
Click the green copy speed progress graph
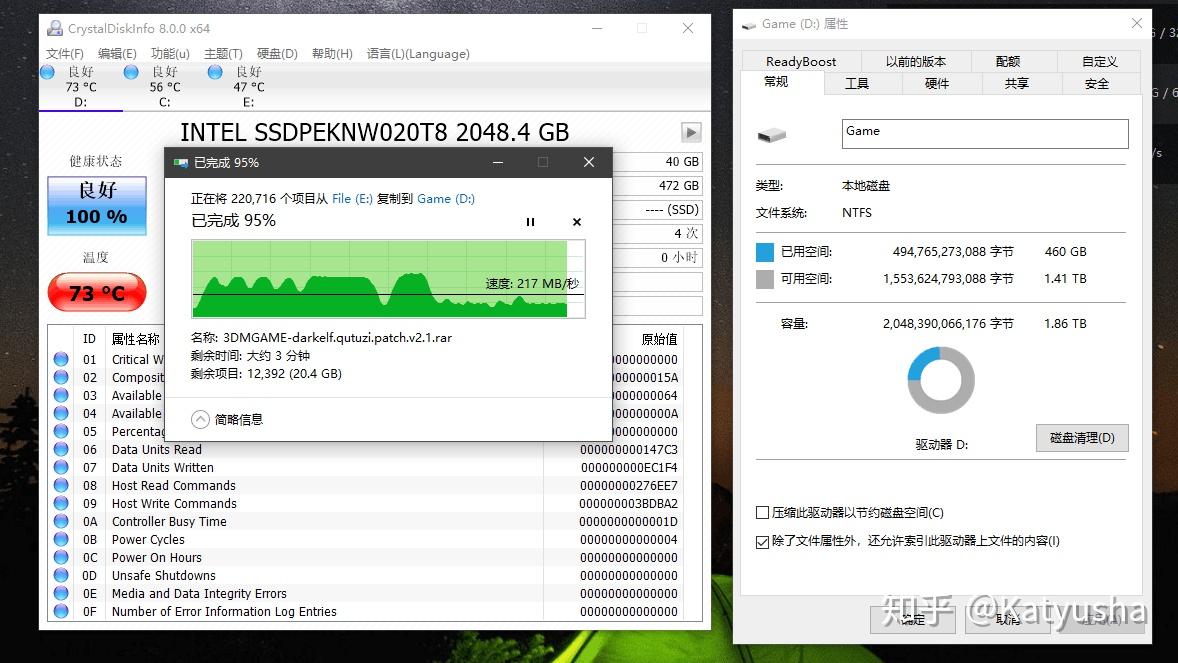pyautogui.click(x=385, y=278)
